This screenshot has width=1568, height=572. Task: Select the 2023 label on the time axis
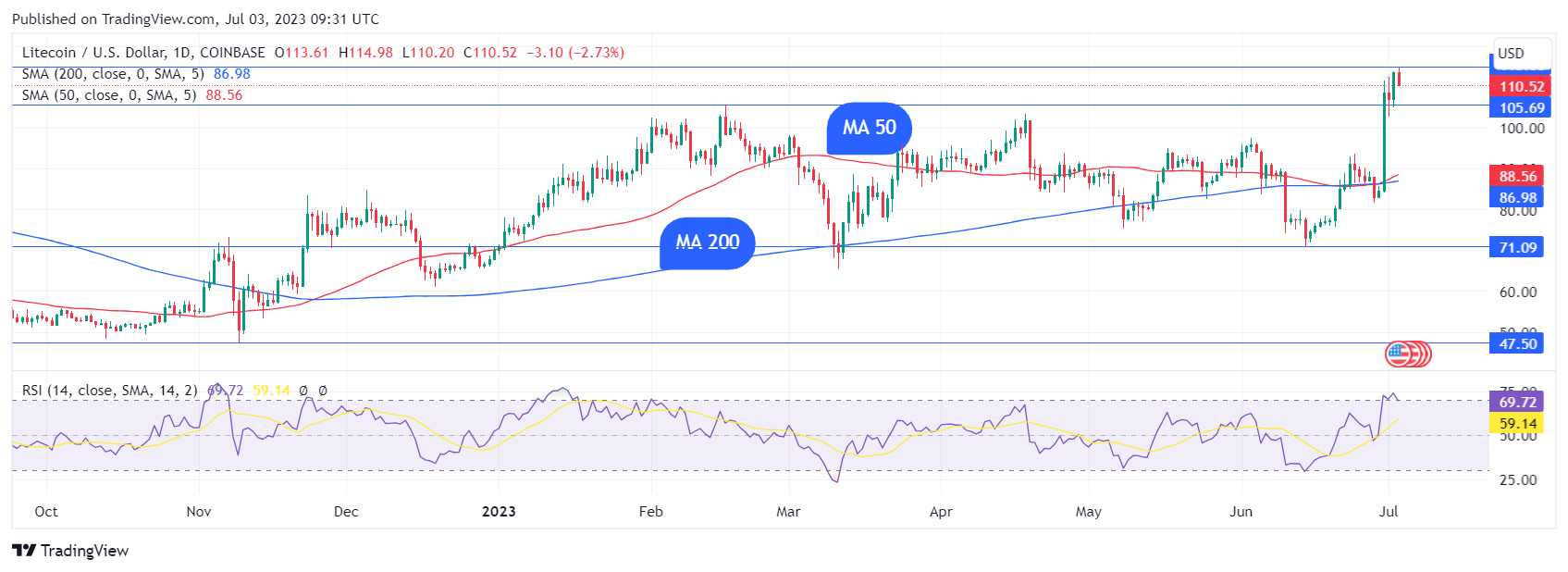[499, 512]
